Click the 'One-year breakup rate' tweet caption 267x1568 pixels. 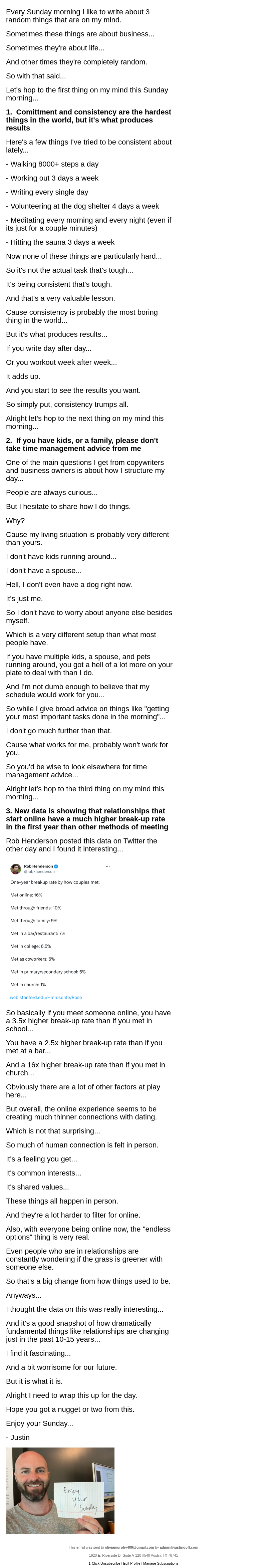[x=55, y=882]
